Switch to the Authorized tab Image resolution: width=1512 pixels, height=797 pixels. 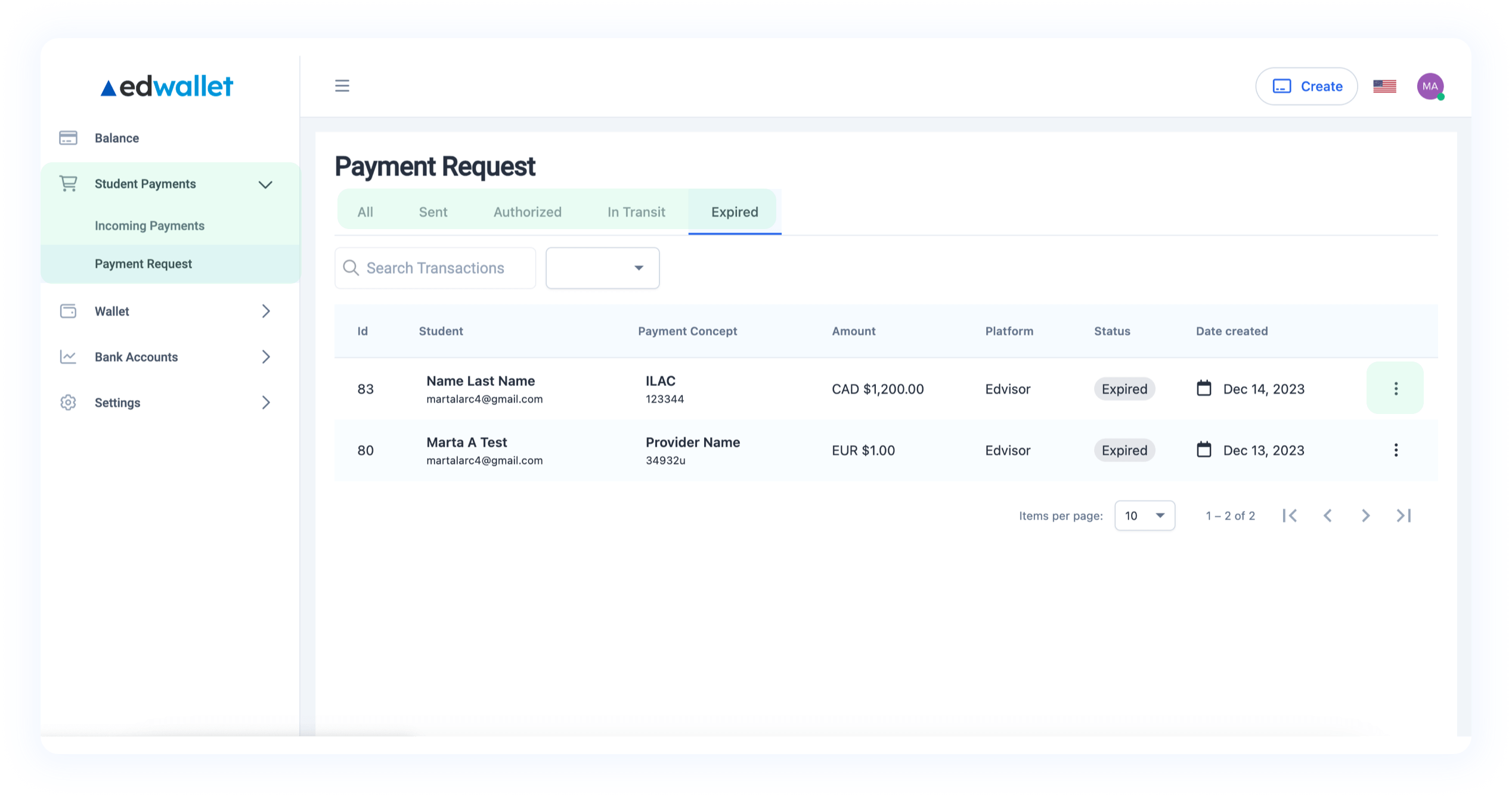(x=527, y=212)
